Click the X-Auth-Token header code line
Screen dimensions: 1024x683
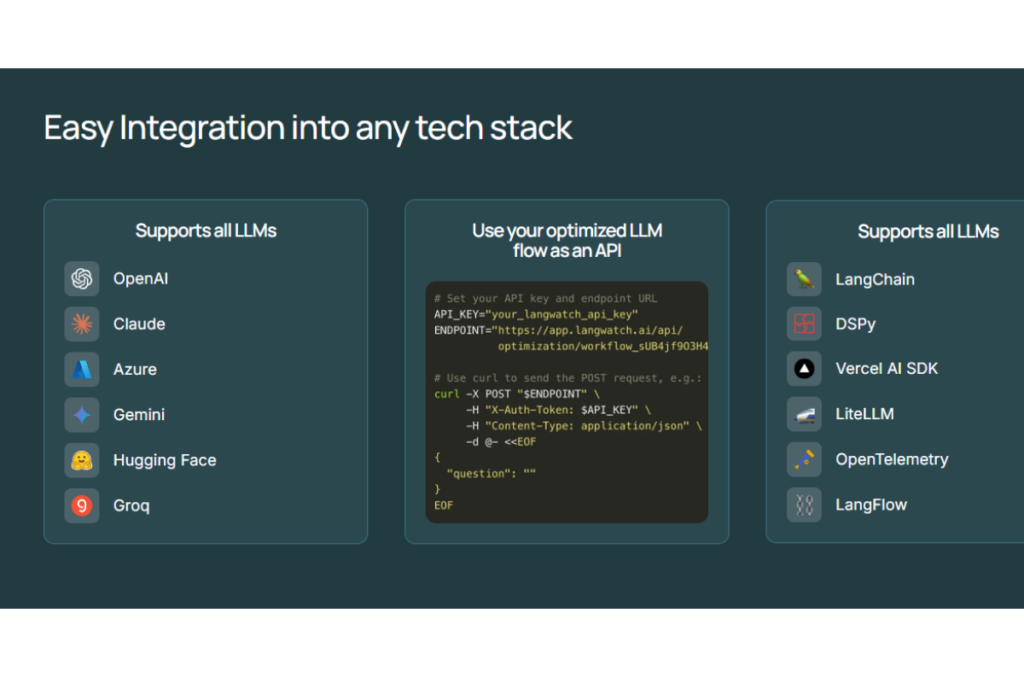pos(558,410)
